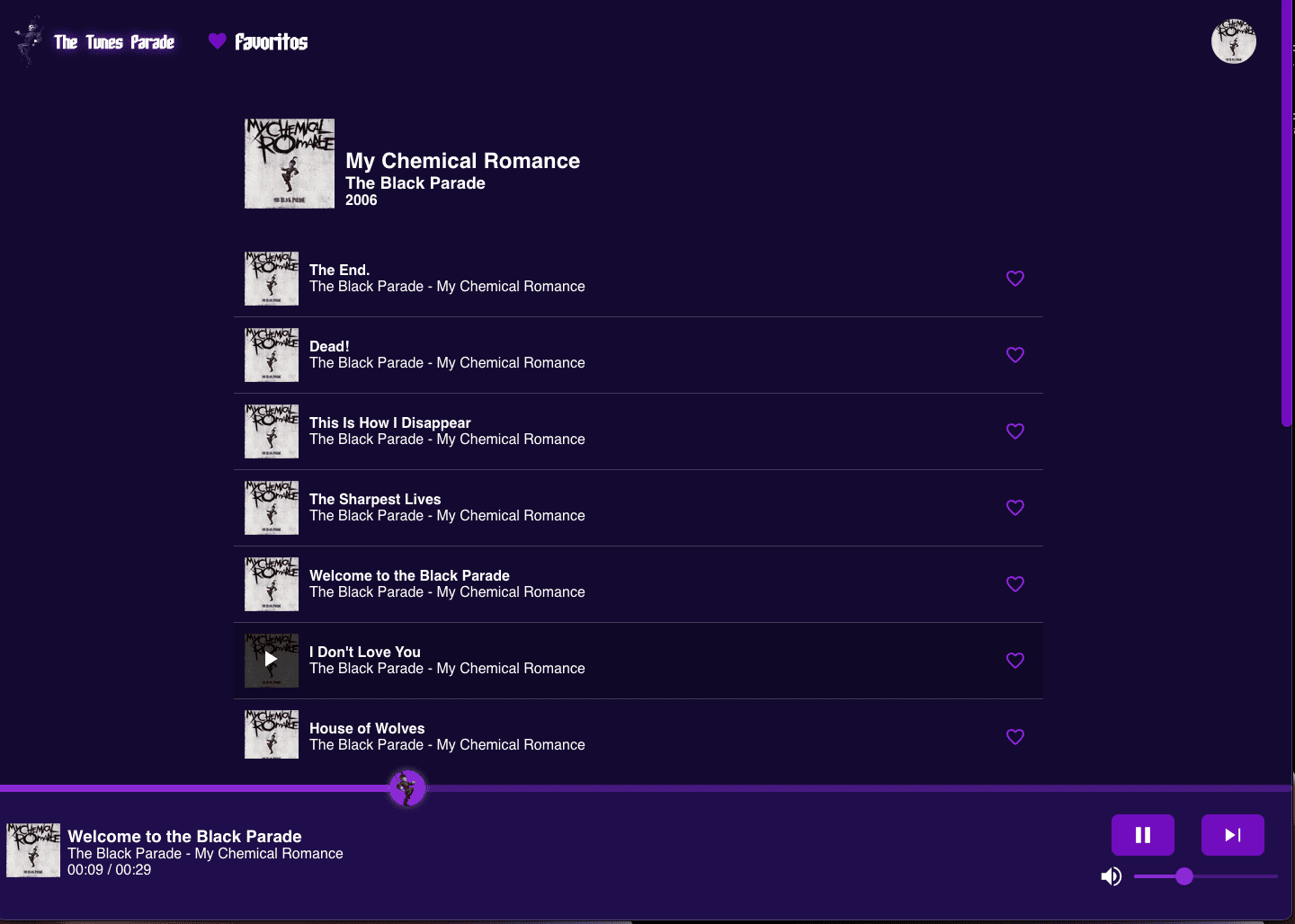
Task: Click the heart icon next to Favoritos
Action: [x=216, y=41]
